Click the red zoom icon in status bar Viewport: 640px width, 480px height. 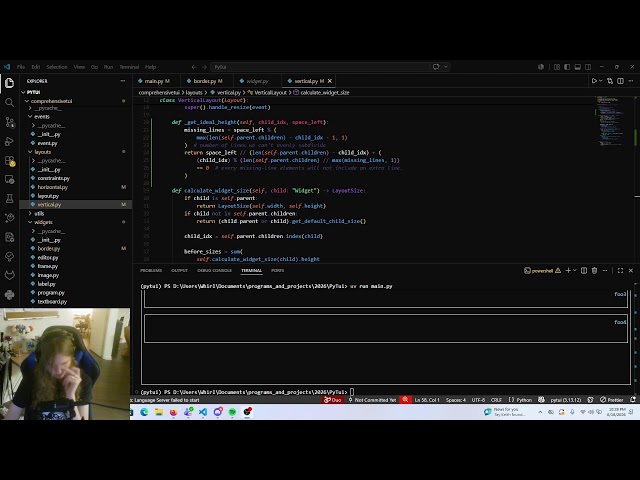tap(405, 400)
